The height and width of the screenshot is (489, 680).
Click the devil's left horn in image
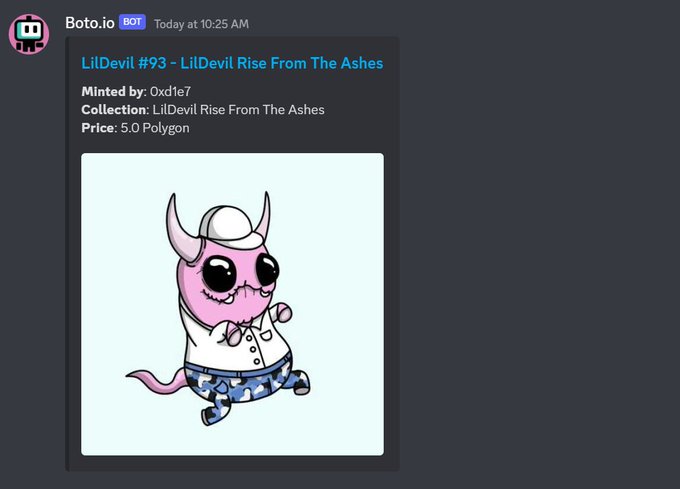(181, 230)
